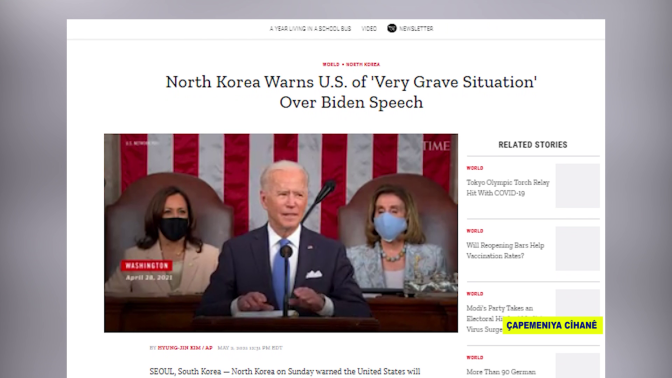
Task: Open author Hyung-Jin Kim / AP link
Action: (185, 348)
